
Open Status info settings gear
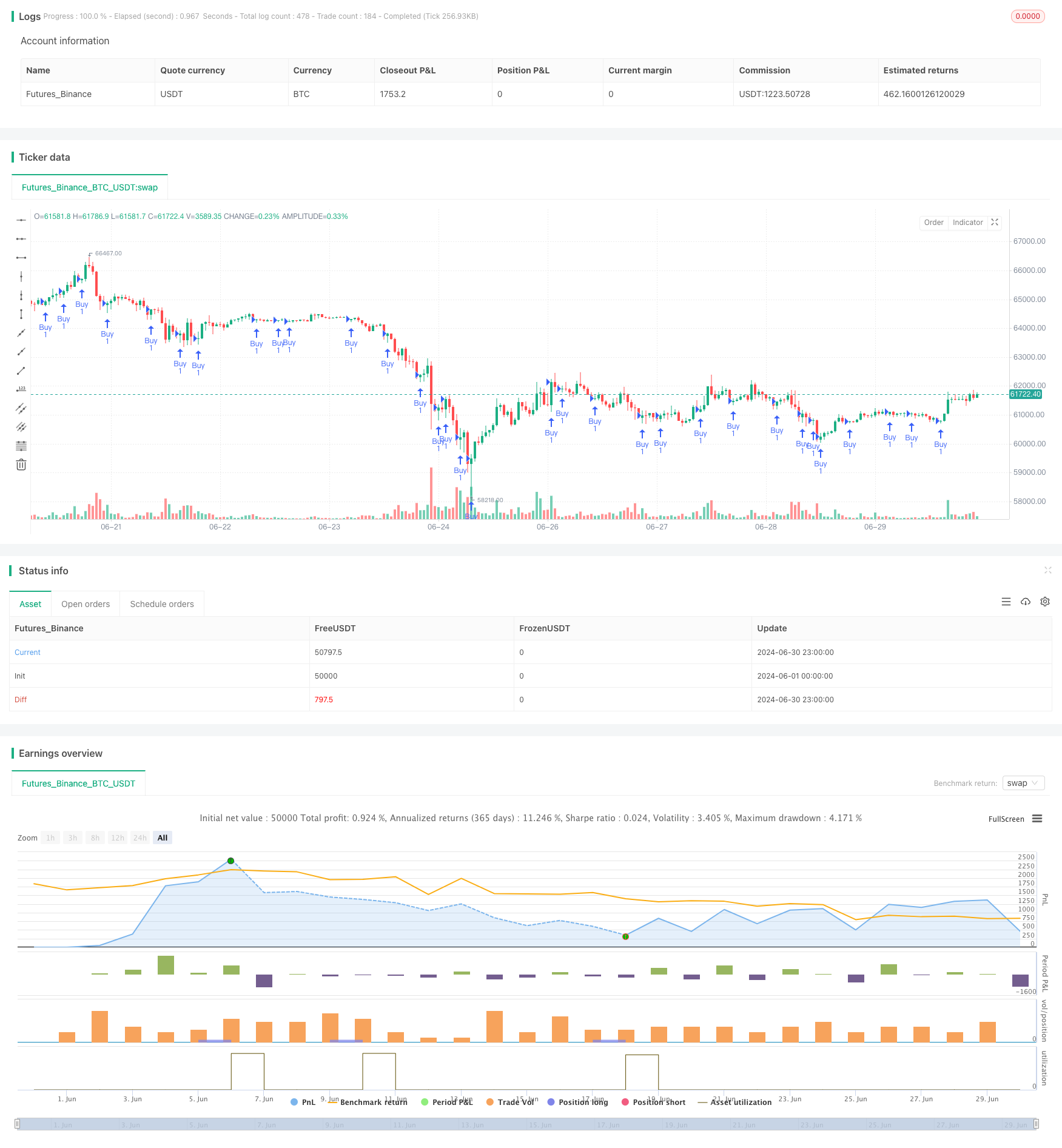pyautogui.click(x=1045, y=602)
